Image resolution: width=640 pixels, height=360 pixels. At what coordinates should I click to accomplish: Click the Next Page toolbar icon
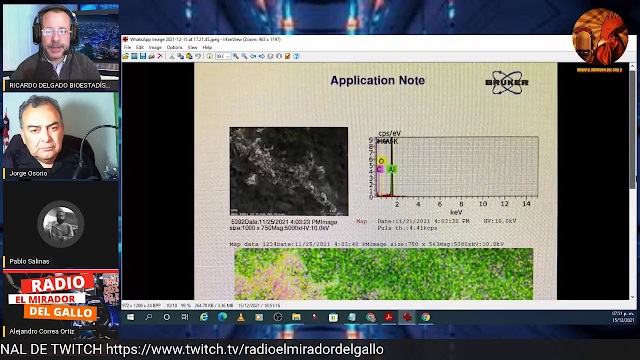[x=279, y=56]
